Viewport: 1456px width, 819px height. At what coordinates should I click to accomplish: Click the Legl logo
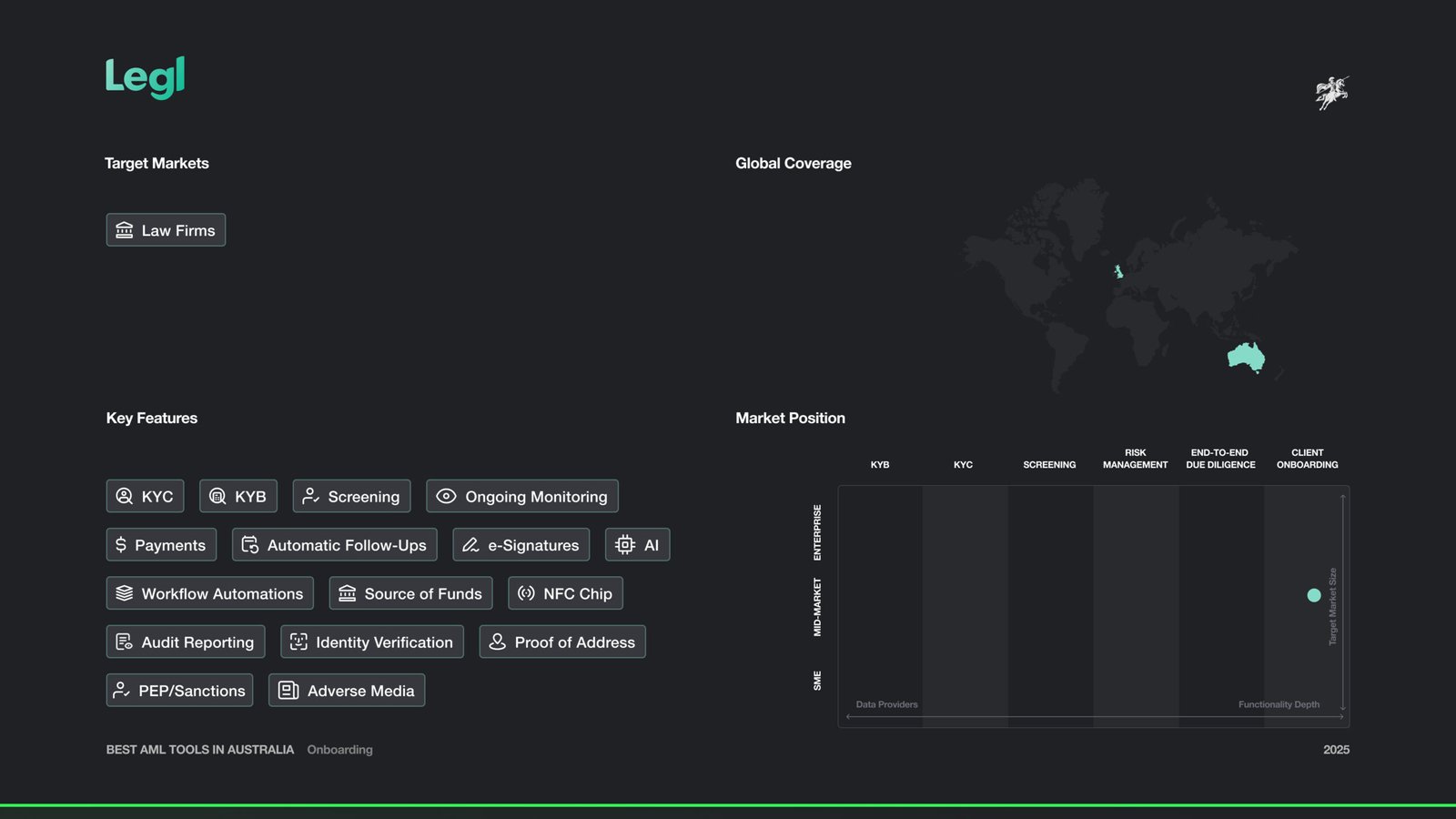pos(145,77)
